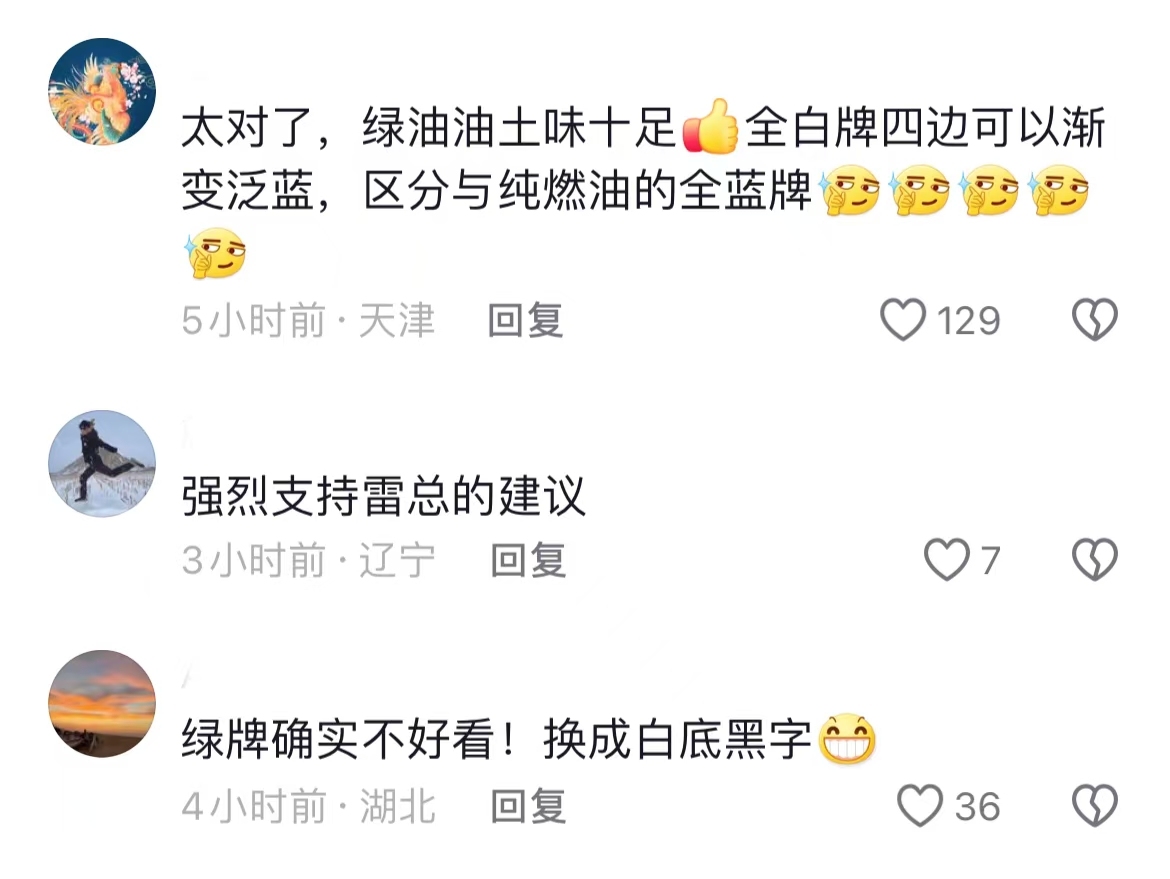Open the sunset avatar profile

point(102,704)
